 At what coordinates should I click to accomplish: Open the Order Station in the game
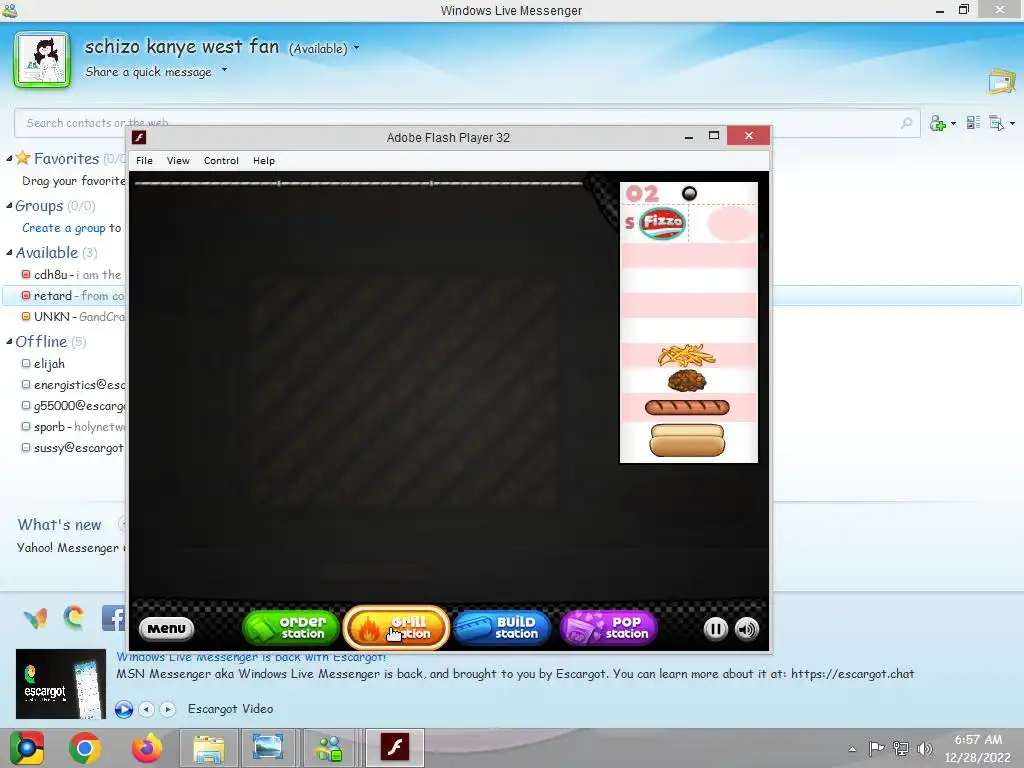click(x=291, y=628)
